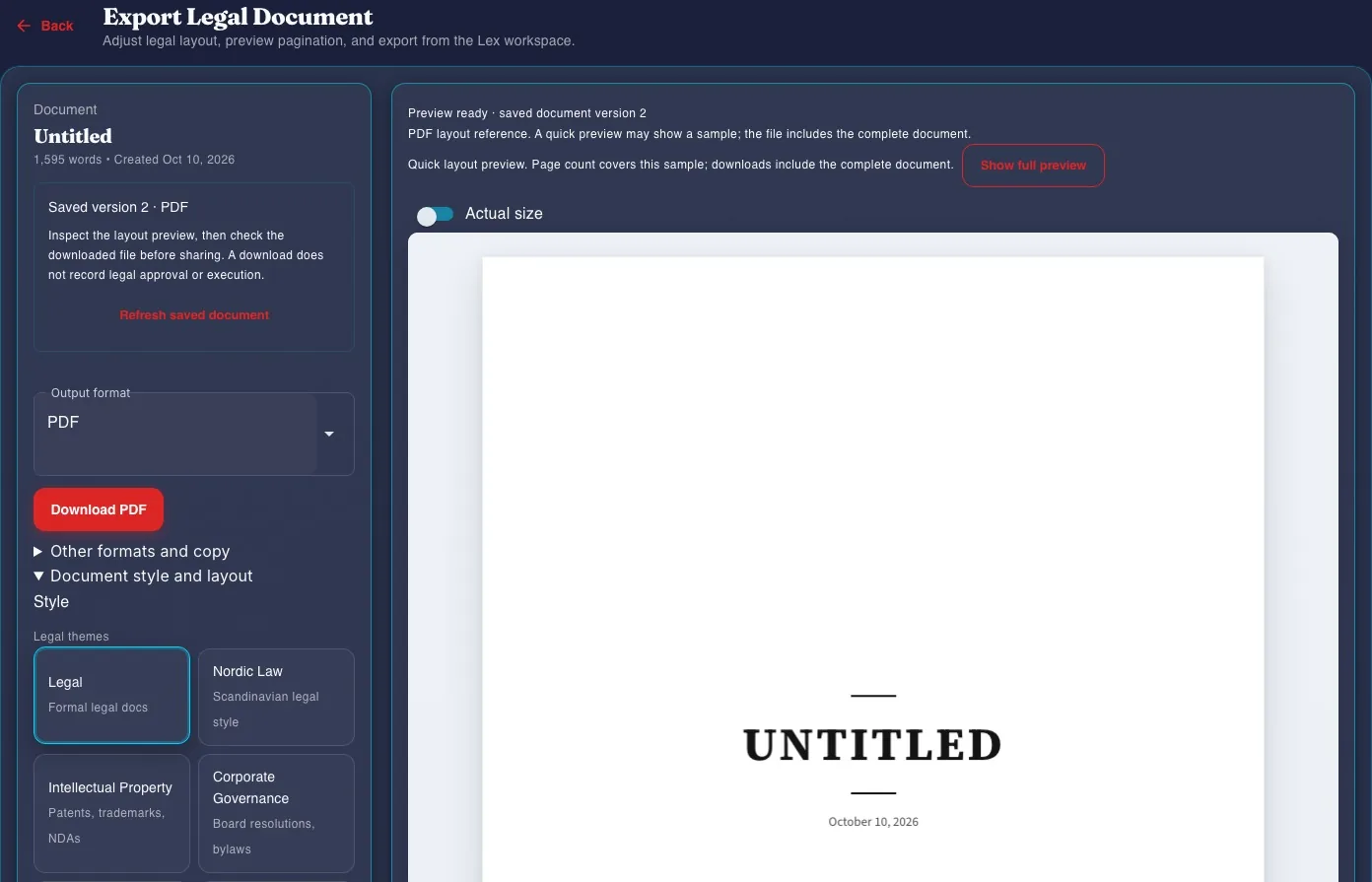1372x882 pixels.
Task: Expand Other formats and copy section
Action: pos(132,551)
